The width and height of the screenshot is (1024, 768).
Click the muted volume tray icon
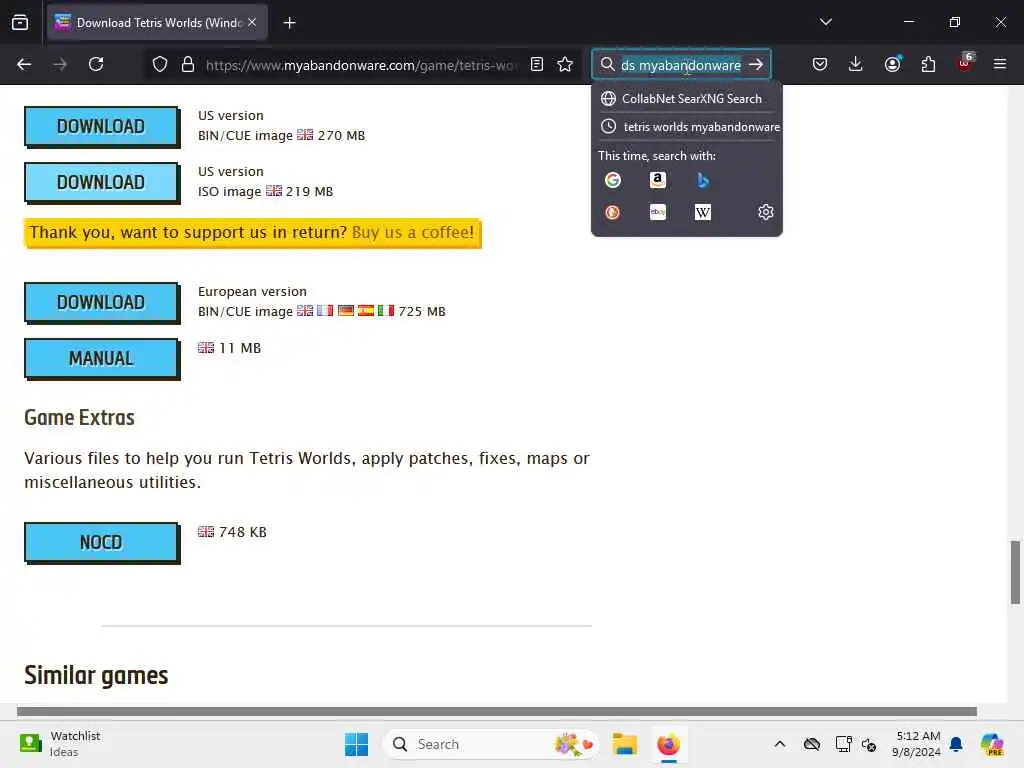tap(869, 744)
